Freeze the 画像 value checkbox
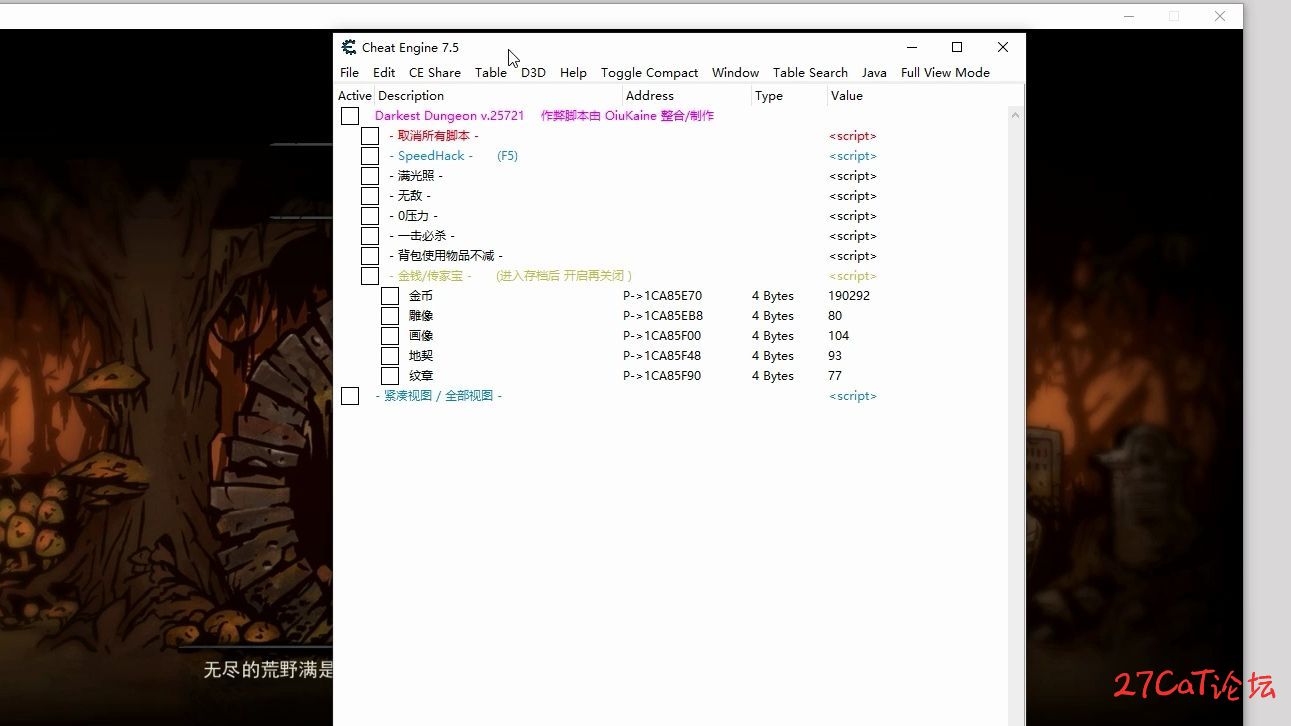This screenshot has width=1291, height=726. pos(390,336)
